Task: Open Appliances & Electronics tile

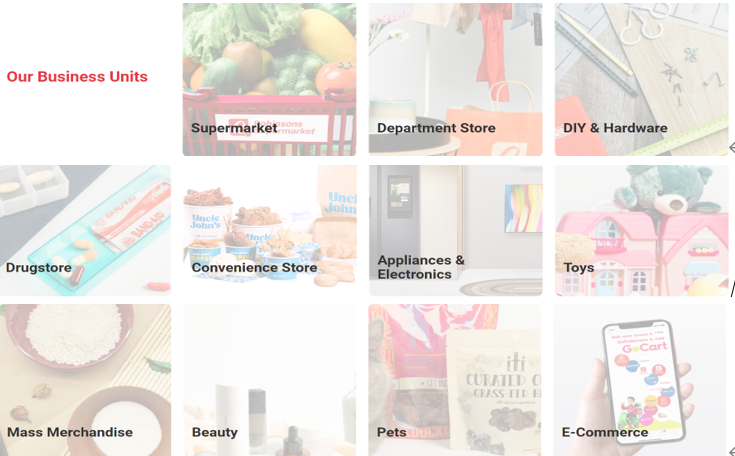Action: 456,230
